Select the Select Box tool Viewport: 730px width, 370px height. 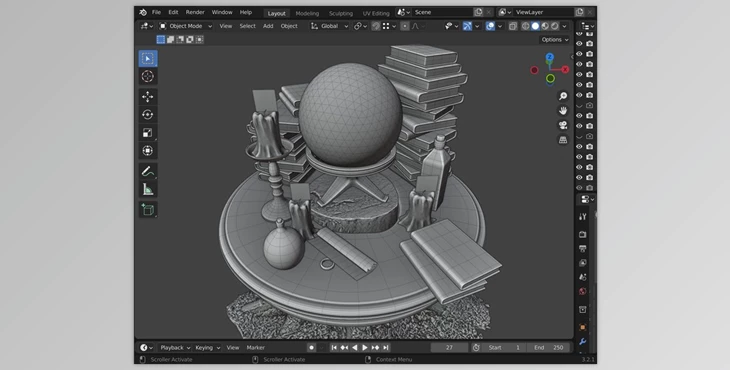148,59
